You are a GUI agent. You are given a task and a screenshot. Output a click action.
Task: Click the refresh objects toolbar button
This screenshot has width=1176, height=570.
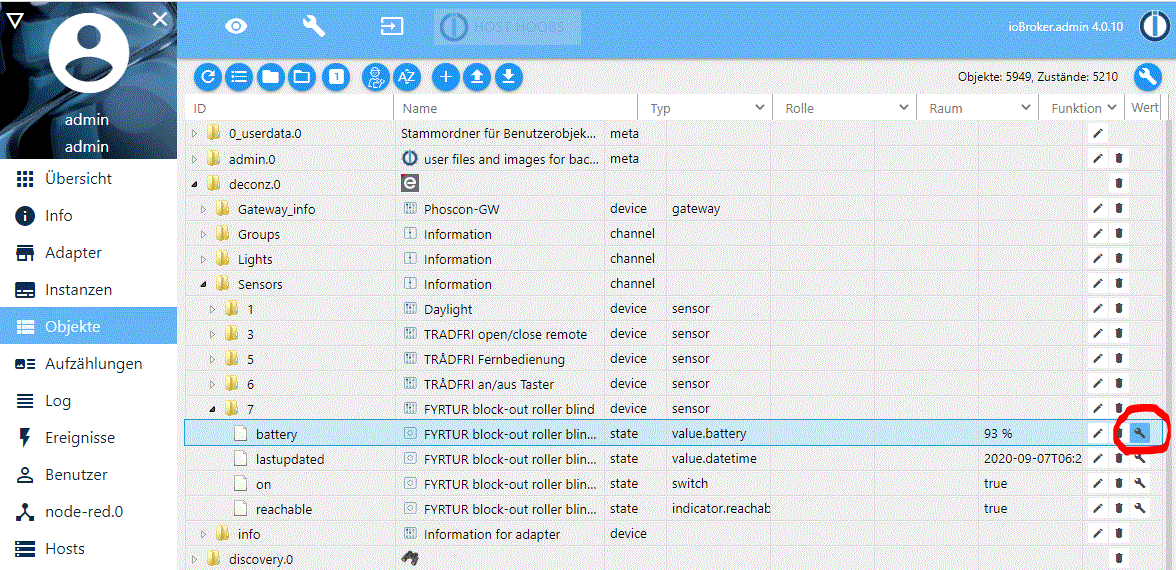pos(208,76)
